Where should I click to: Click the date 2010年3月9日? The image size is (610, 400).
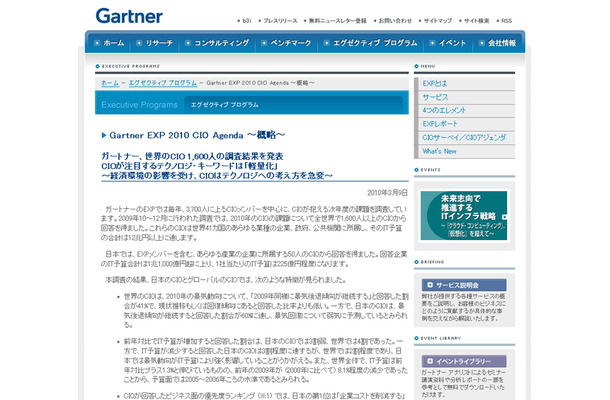click(x=387, y=193)
